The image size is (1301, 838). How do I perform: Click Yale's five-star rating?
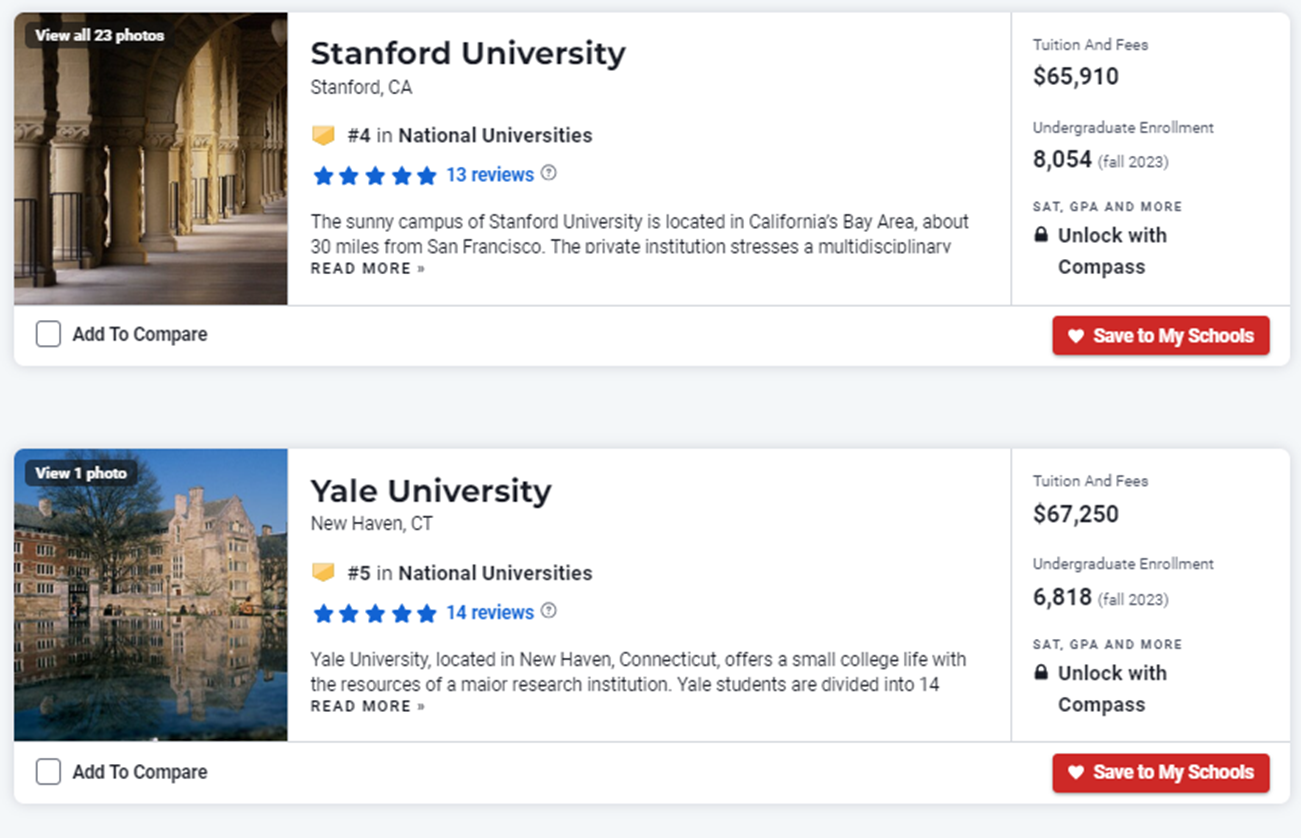[375, 613]
